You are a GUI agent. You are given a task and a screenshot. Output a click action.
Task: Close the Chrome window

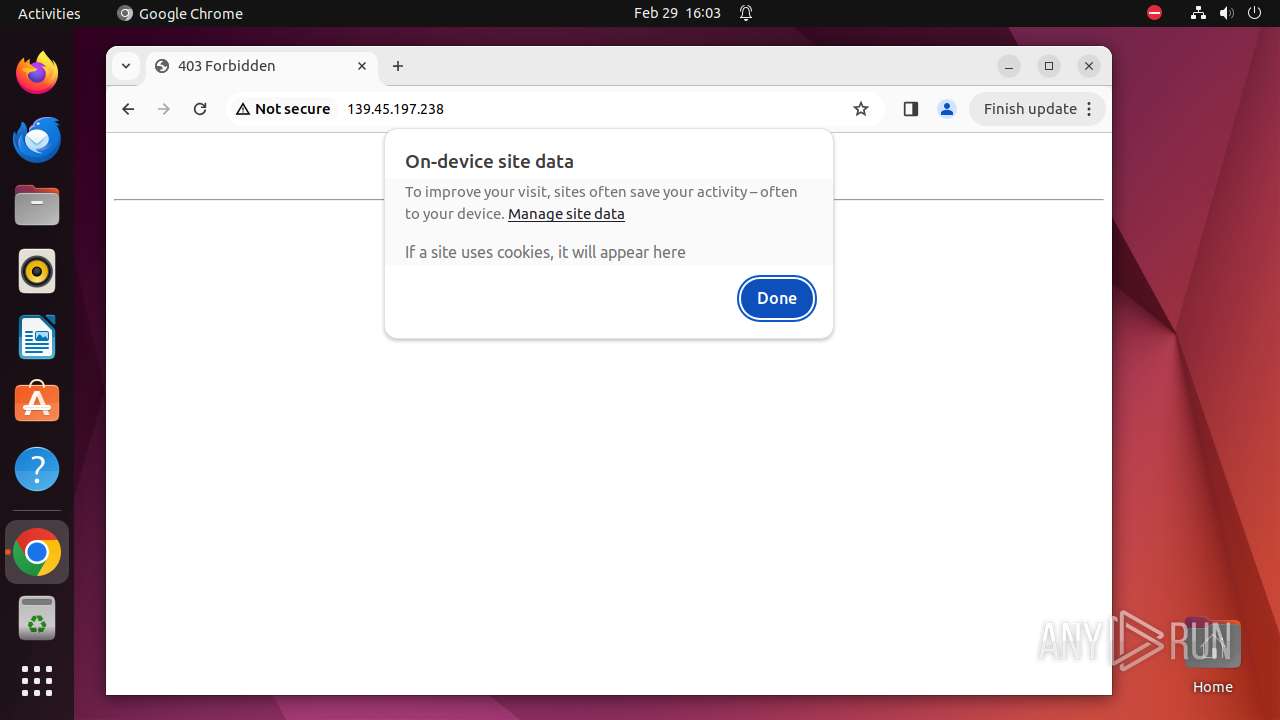pos(1089,66)
